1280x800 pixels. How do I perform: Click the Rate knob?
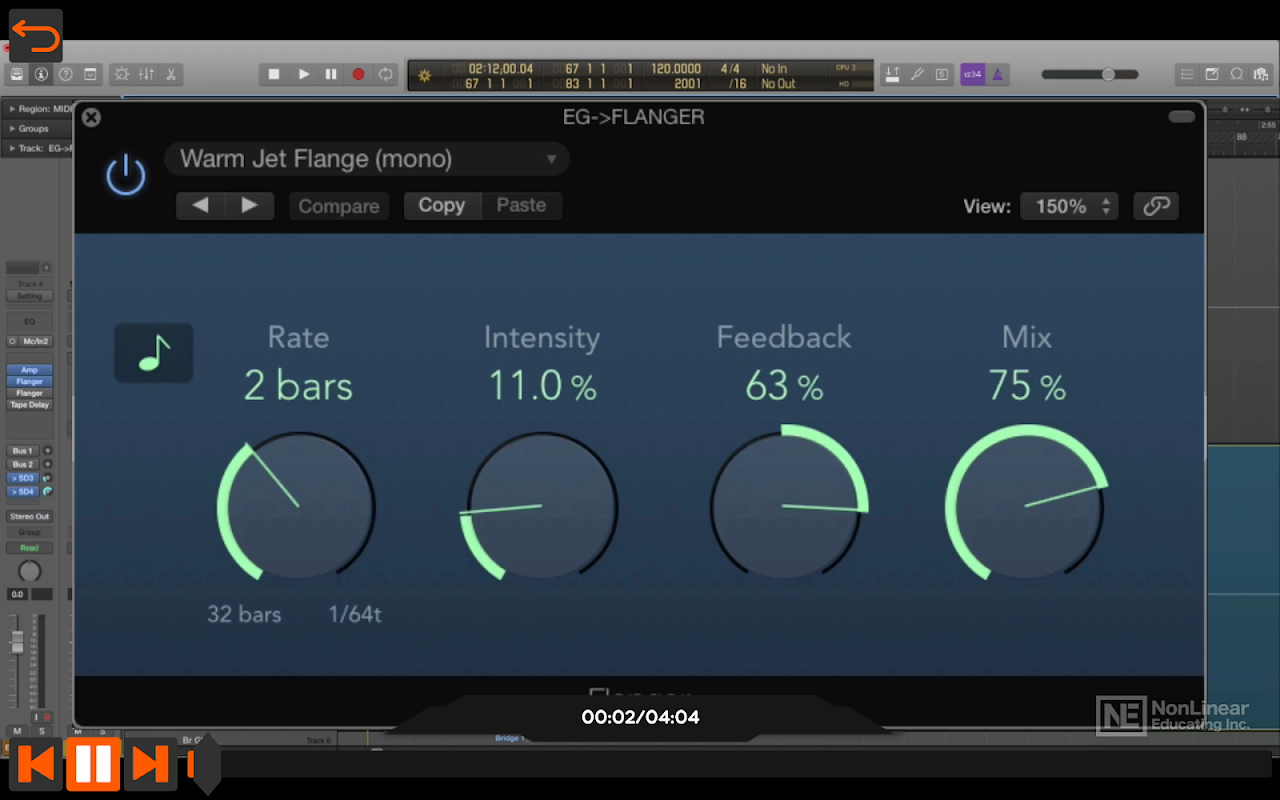coord(298,506)
